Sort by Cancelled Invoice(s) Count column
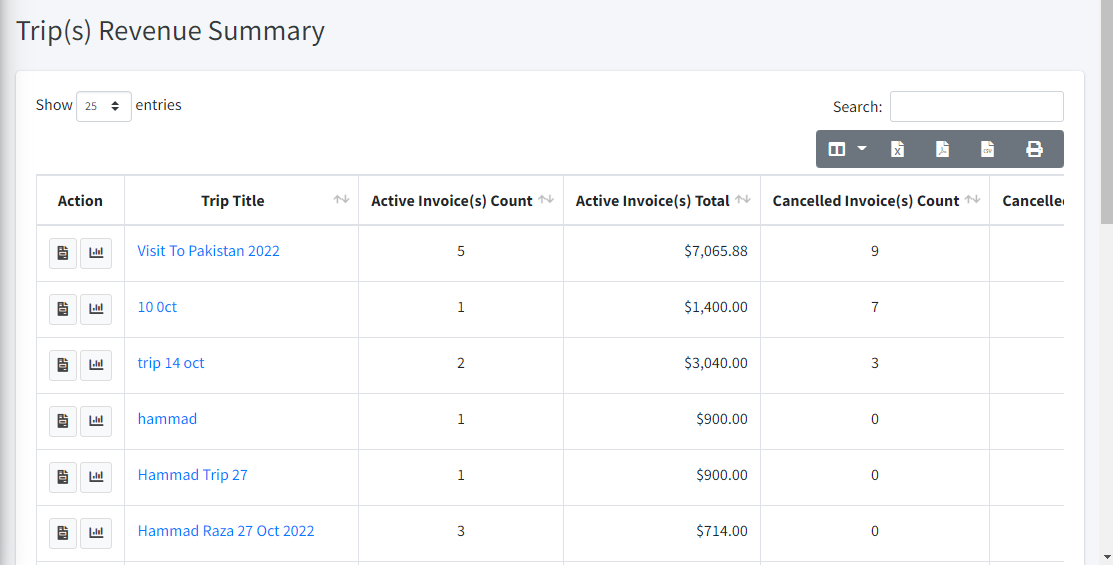 tap(972, 200)
